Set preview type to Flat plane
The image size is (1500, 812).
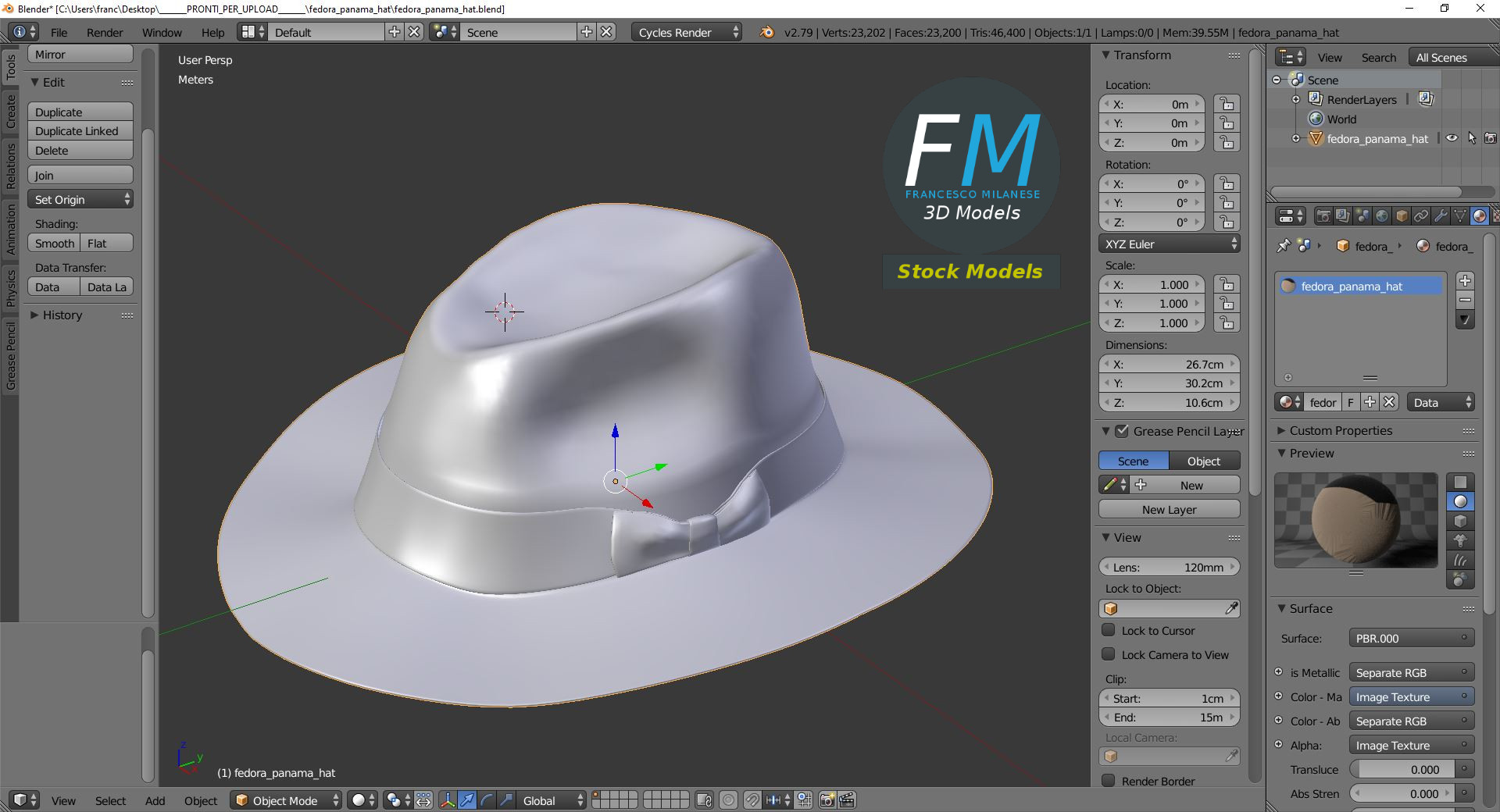[1460, 482]
